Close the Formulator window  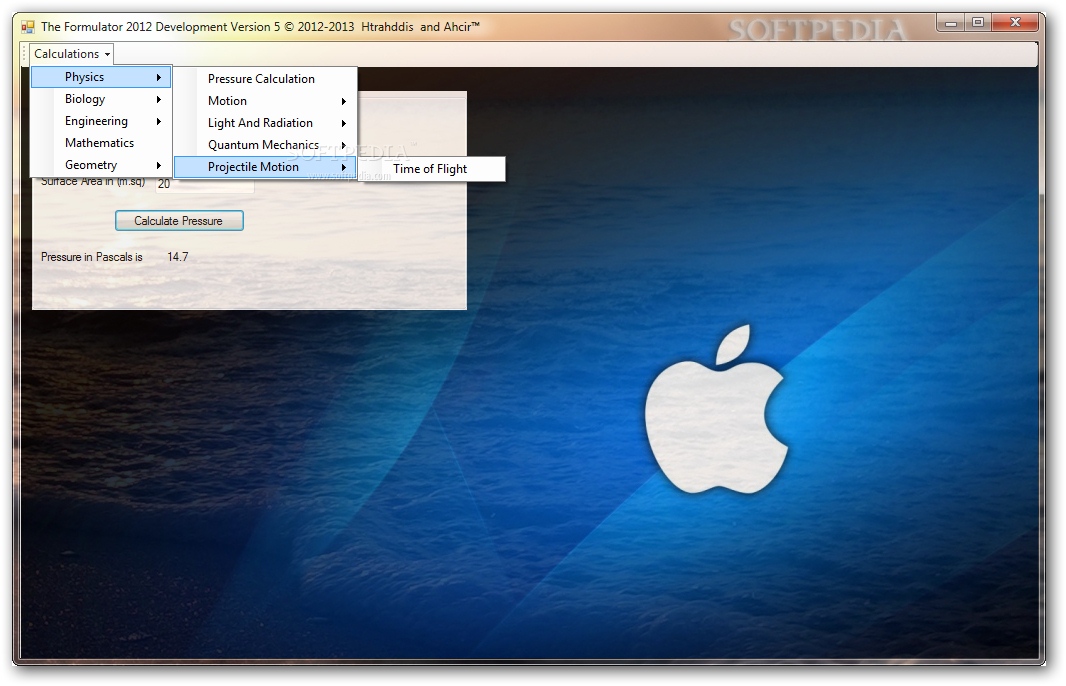[x=1016, y=23]
